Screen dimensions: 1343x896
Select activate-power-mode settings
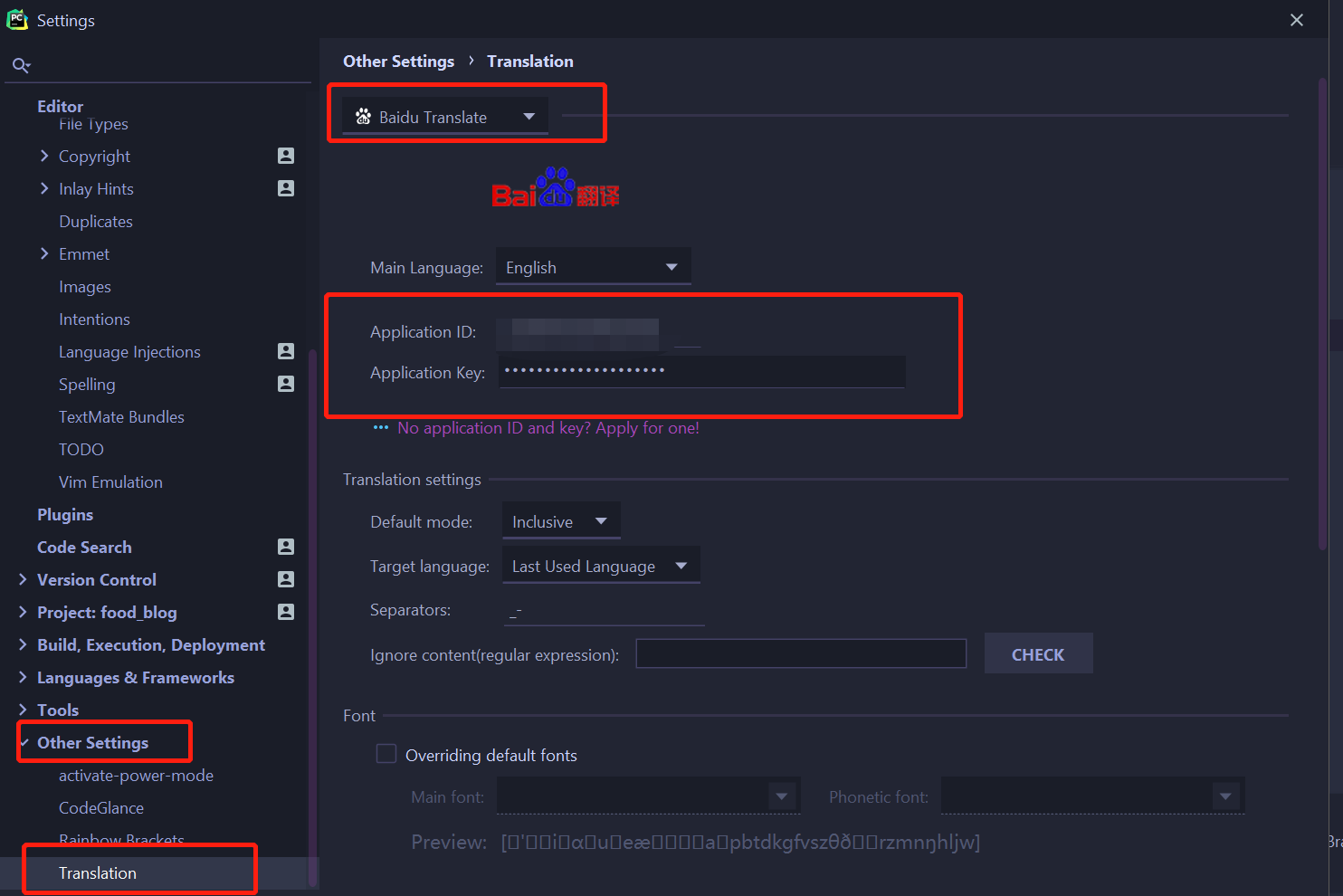pos(136,775)
